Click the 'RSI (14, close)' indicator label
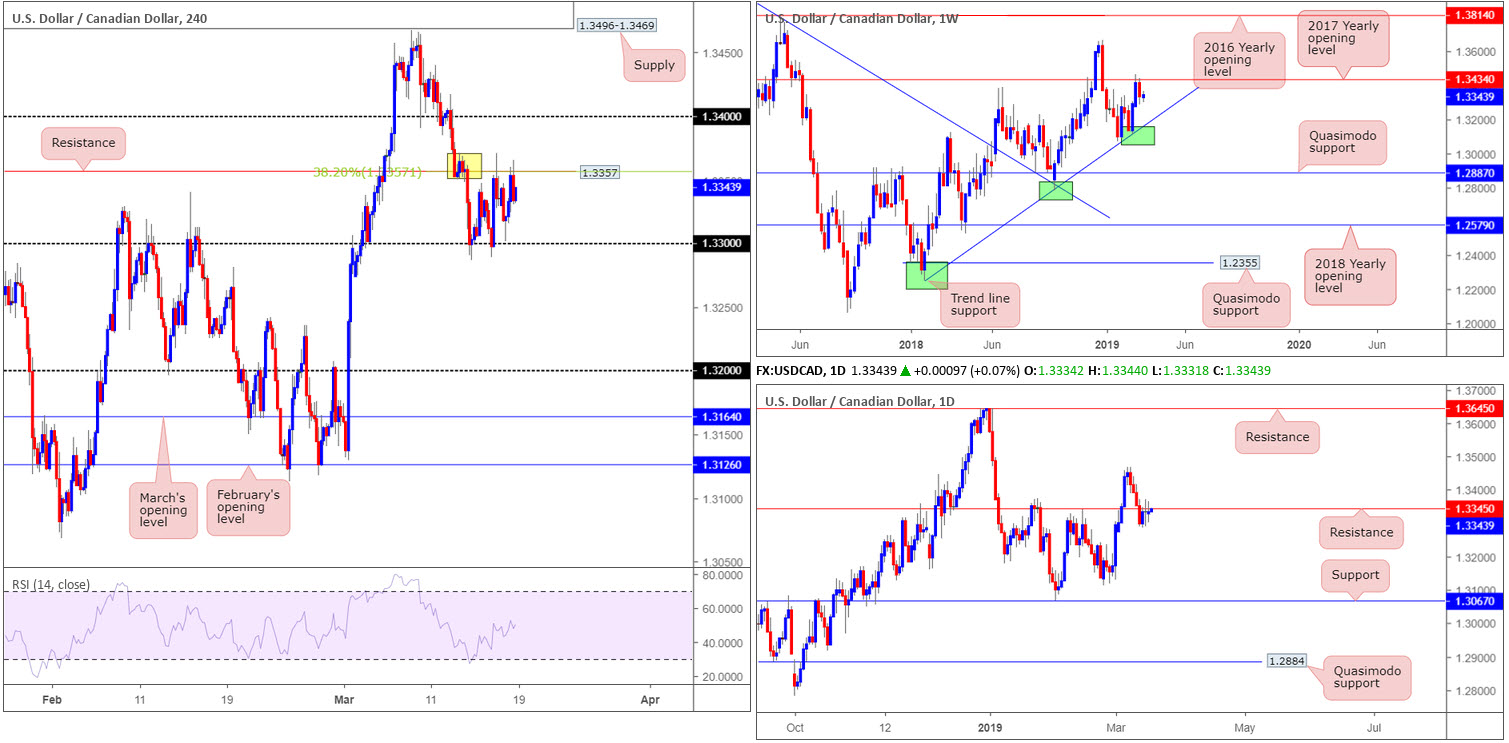Image resolution: width=1509 pixels, height=743 pixels. coord(52,584)
